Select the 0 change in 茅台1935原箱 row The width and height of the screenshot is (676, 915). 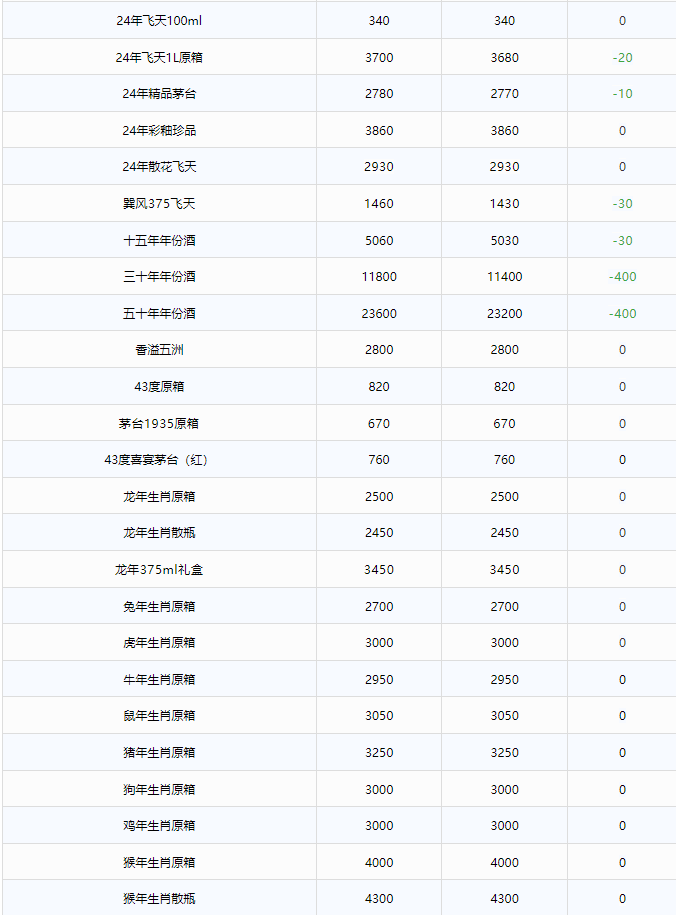pos(622,423)
